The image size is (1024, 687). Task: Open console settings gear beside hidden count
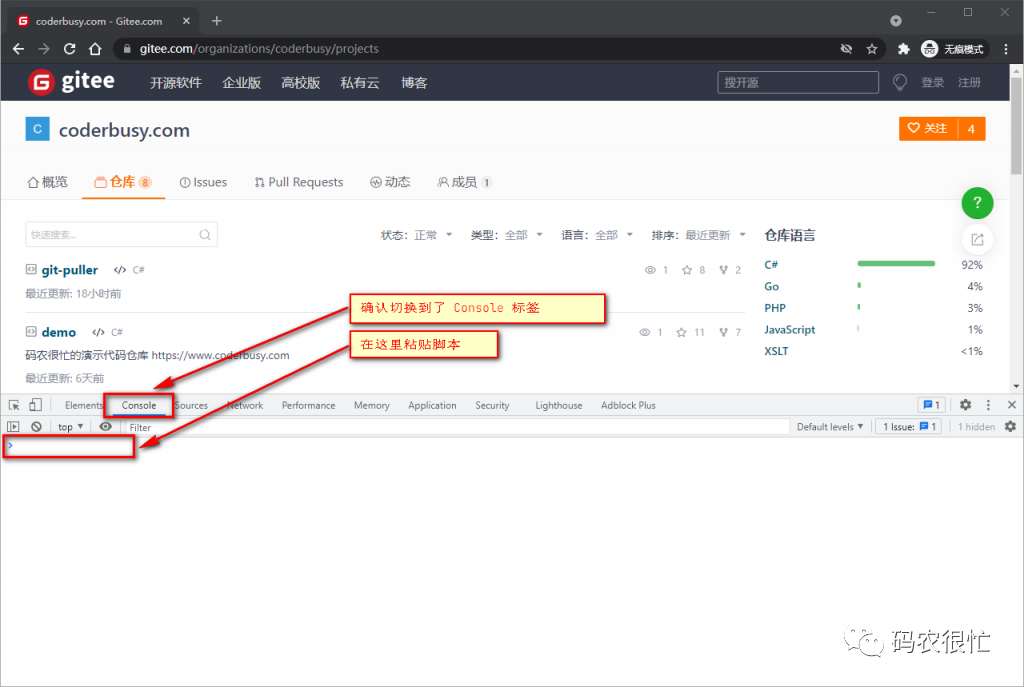[1010, 426]
